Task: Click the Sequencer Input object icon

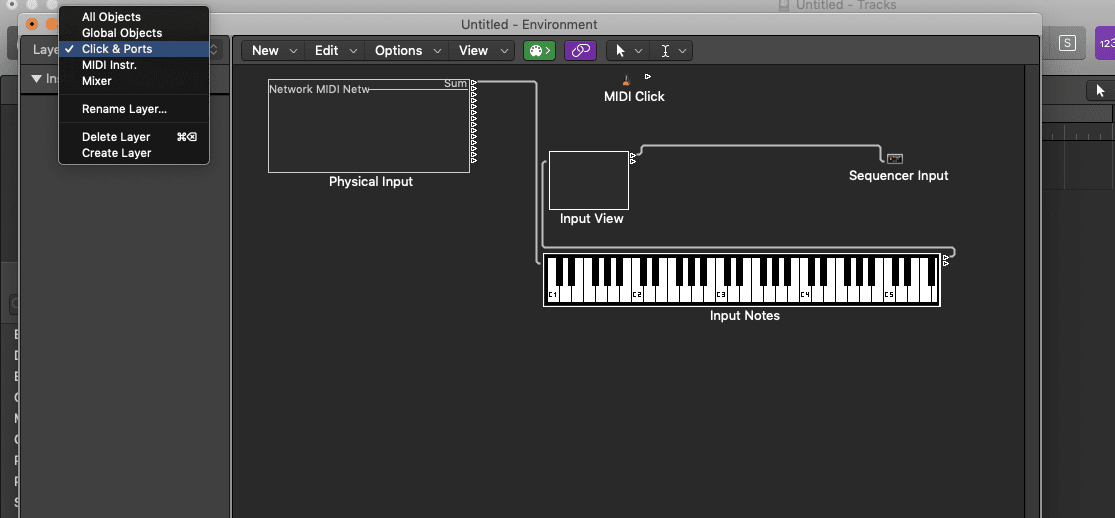Action: (x=894, y=158)
